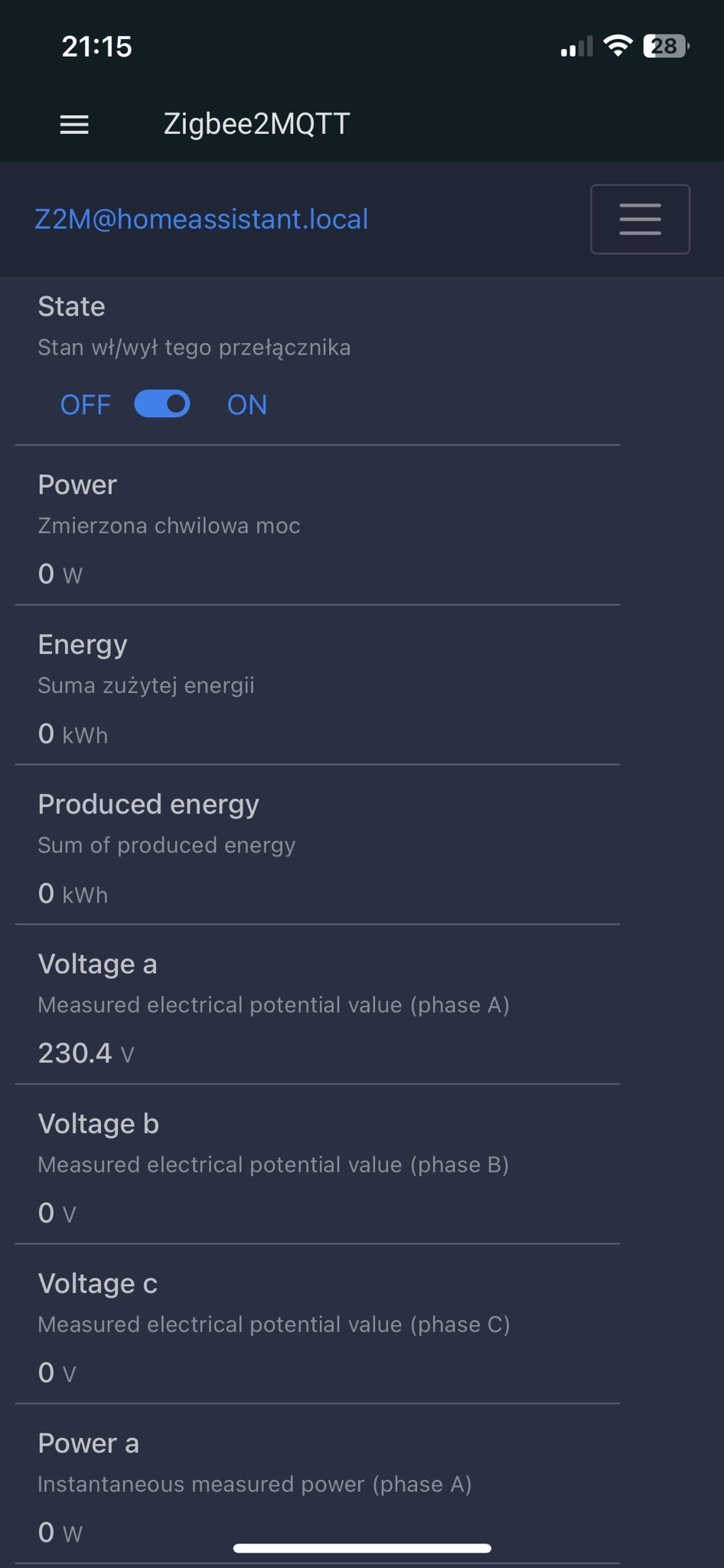Click the Power value 0 W
The width and height of the screenshot is (724, 1568).
[x=60, y=574]
